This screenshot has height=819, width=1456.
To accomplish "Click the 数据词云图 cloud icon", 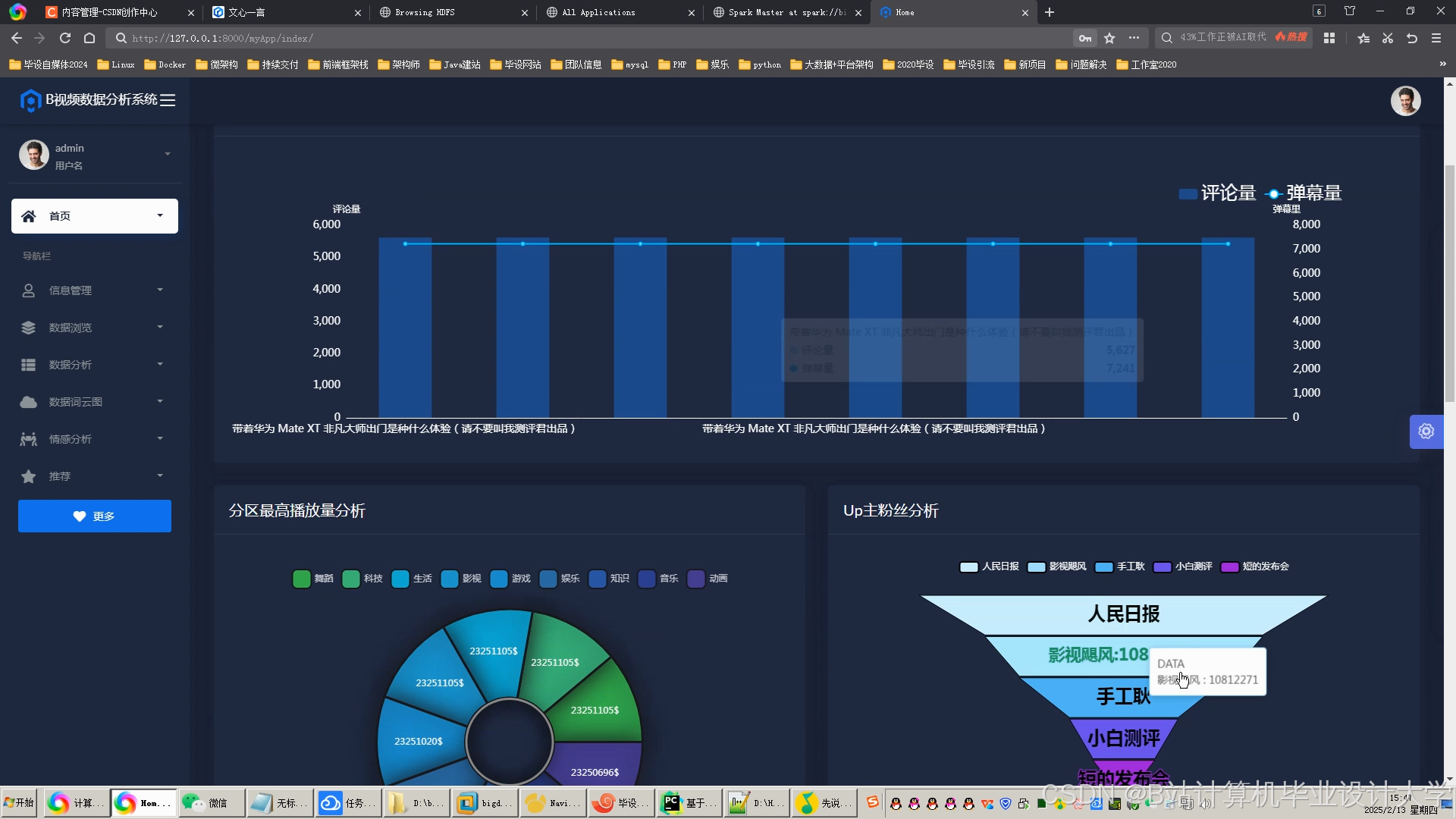I will point(28,402).
